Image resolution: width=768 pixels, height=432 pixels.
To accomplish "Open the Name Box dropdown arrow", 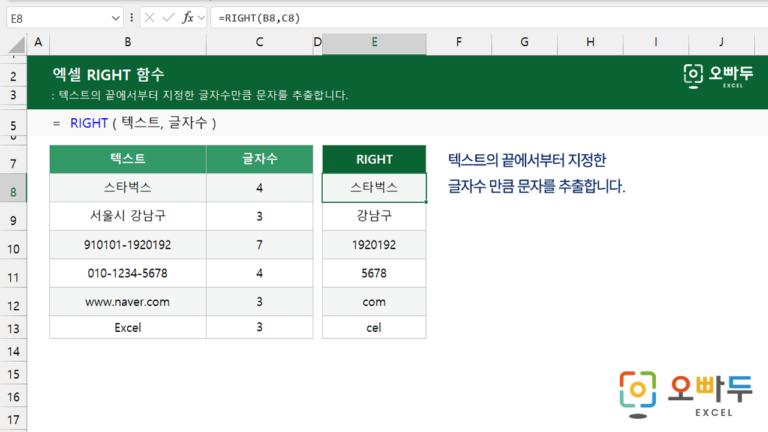I will (116, 19).
